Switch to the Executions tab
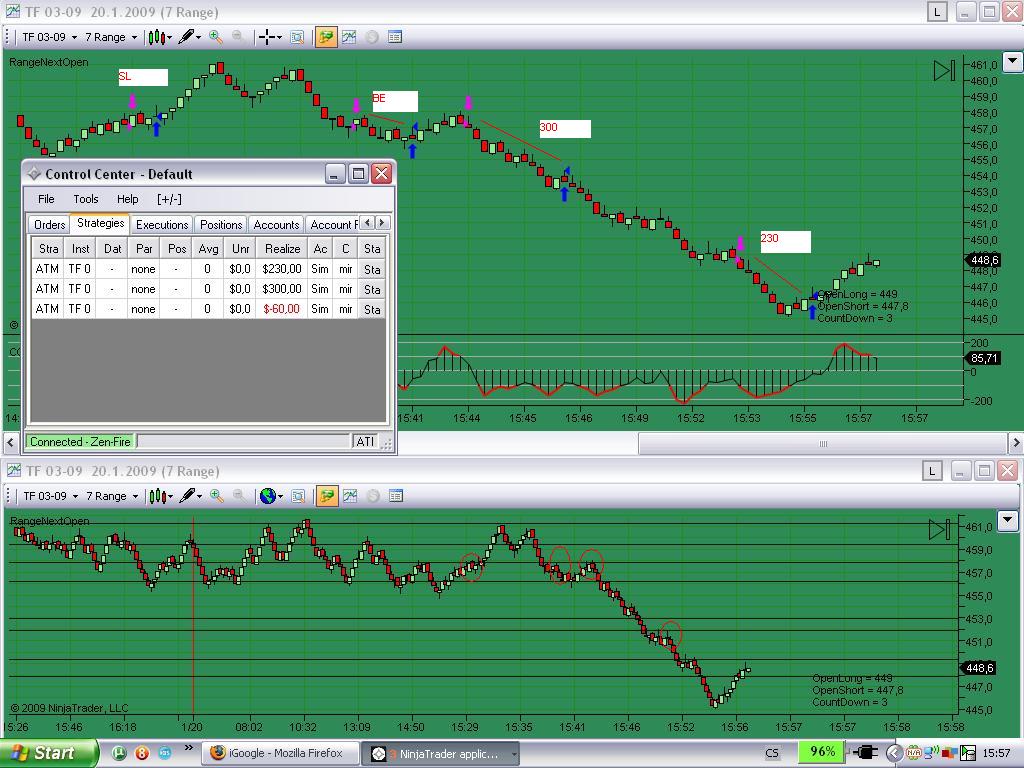 coord(162,225)
